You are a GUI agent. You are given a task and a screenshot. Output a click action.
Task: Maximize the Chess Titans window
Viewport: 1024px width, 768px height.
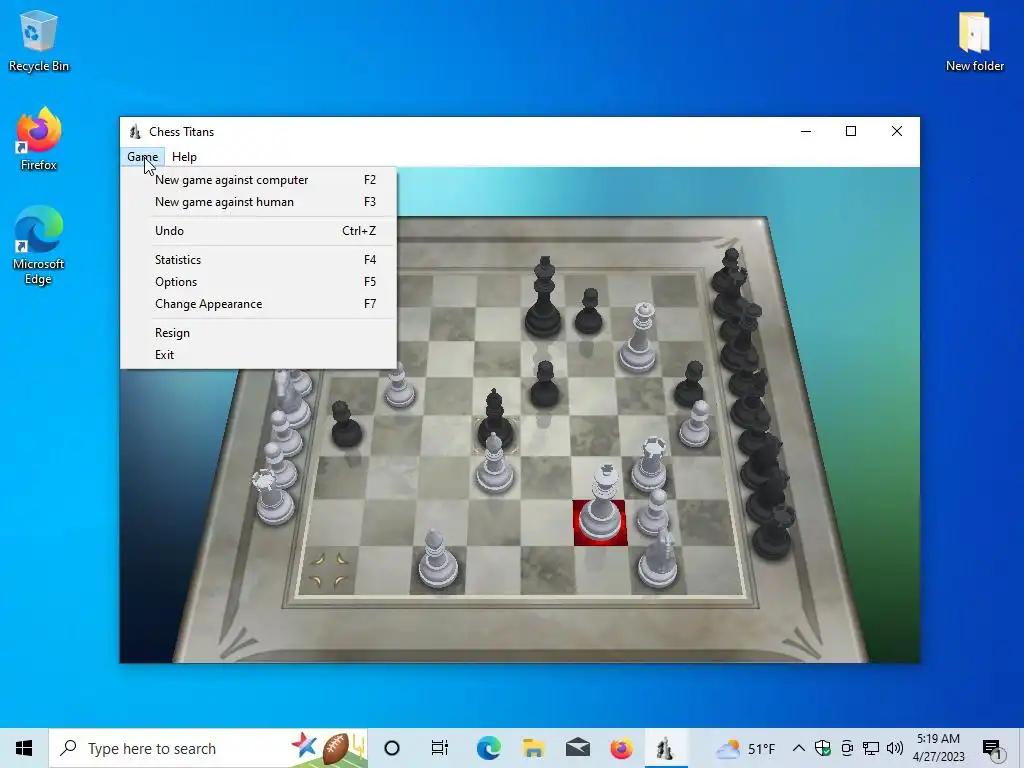coord(851,131)
